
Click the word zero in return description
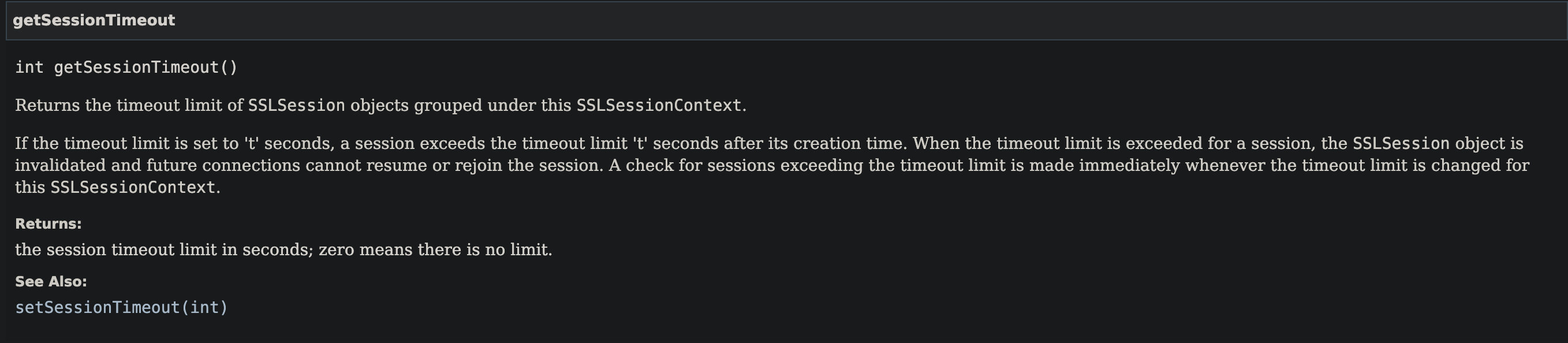pyautogui.click(x=336, y=250)
